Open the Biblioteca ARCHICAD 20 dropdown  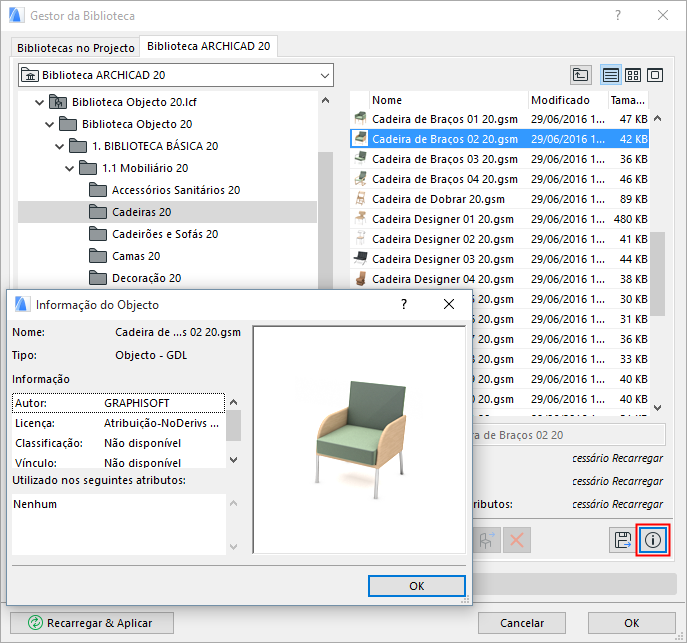tap(325, 75)
